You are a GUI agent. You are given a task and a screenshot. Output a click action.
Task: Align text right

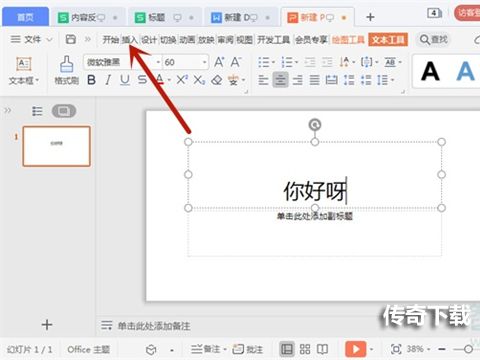click(x=297, y=80)
